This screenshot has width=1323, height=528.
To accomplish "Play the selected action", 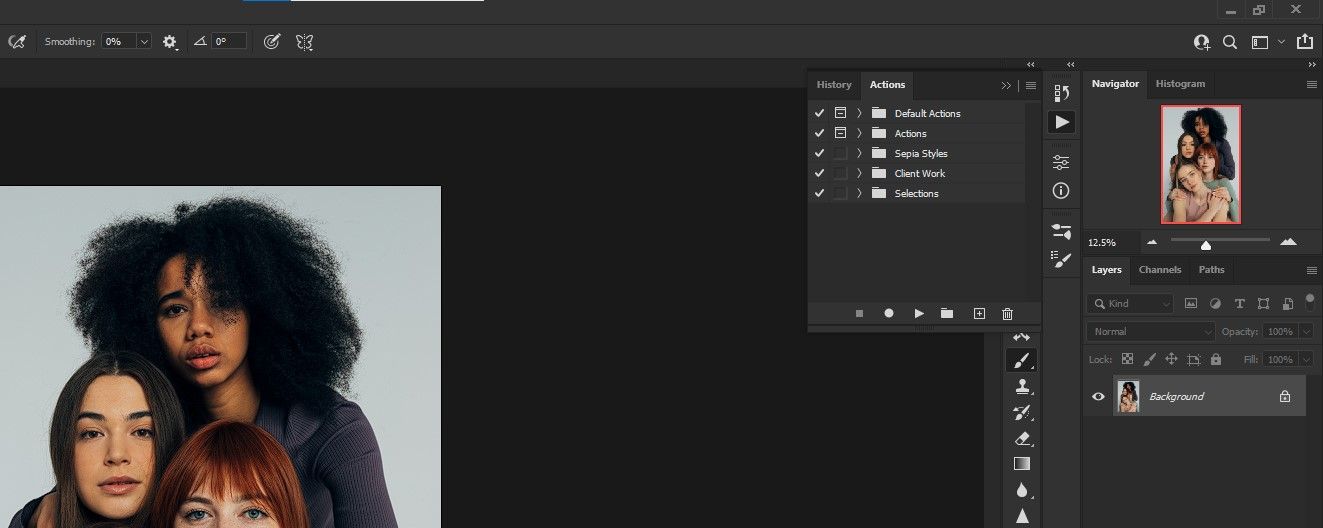I will (919, 313).
